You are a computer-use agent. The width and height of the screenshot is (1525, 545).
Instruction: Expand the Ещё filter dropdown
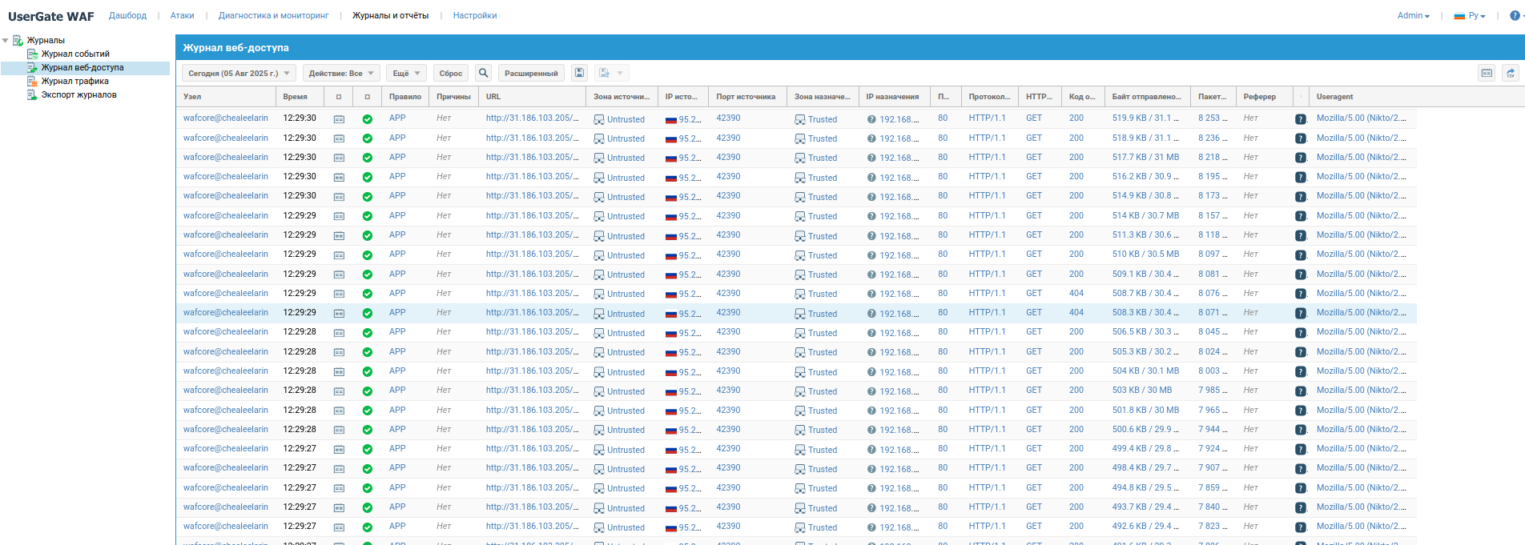click(x=406, y=73)
